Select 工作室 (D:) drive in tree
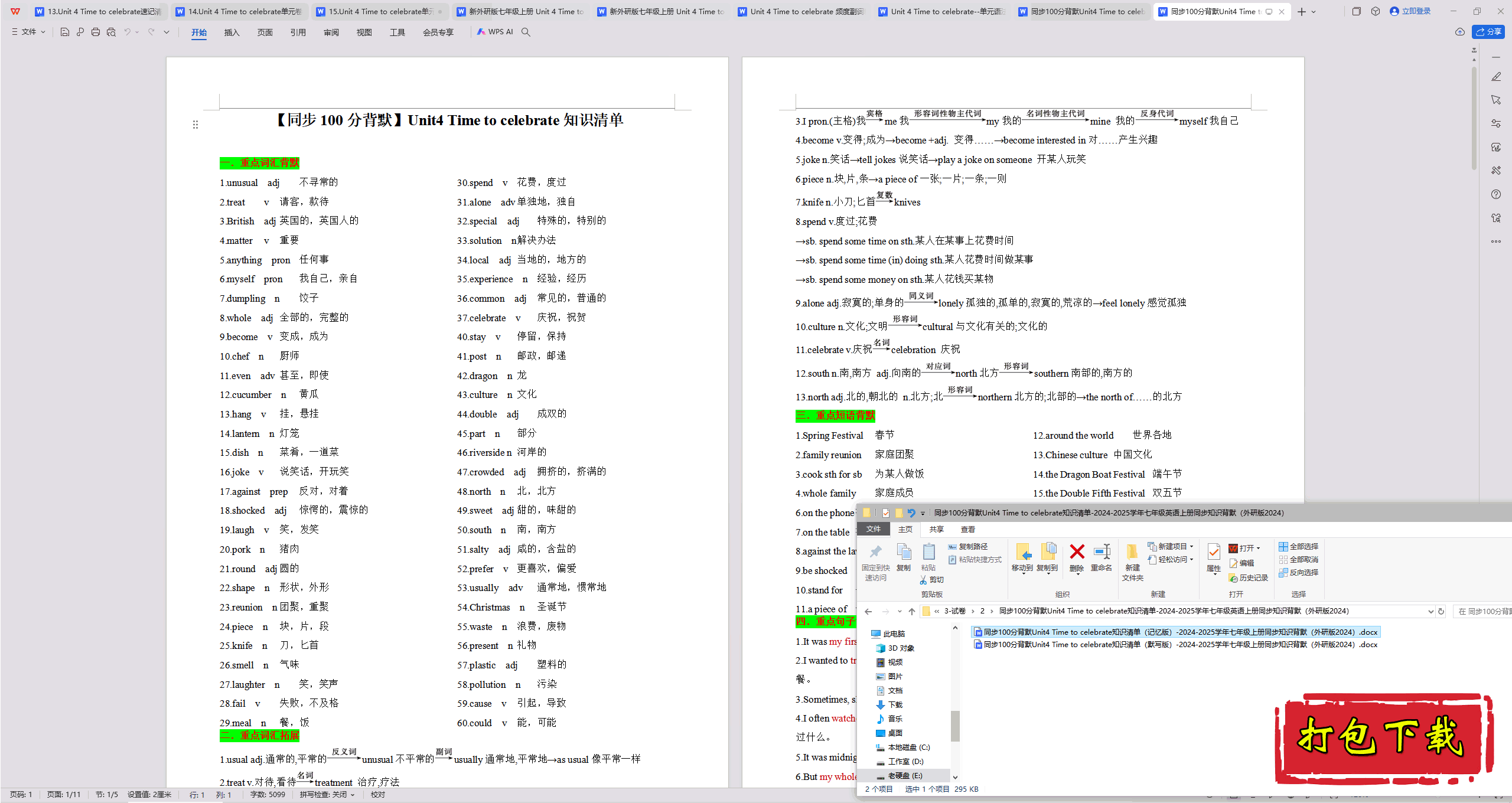 click(900, 762)
